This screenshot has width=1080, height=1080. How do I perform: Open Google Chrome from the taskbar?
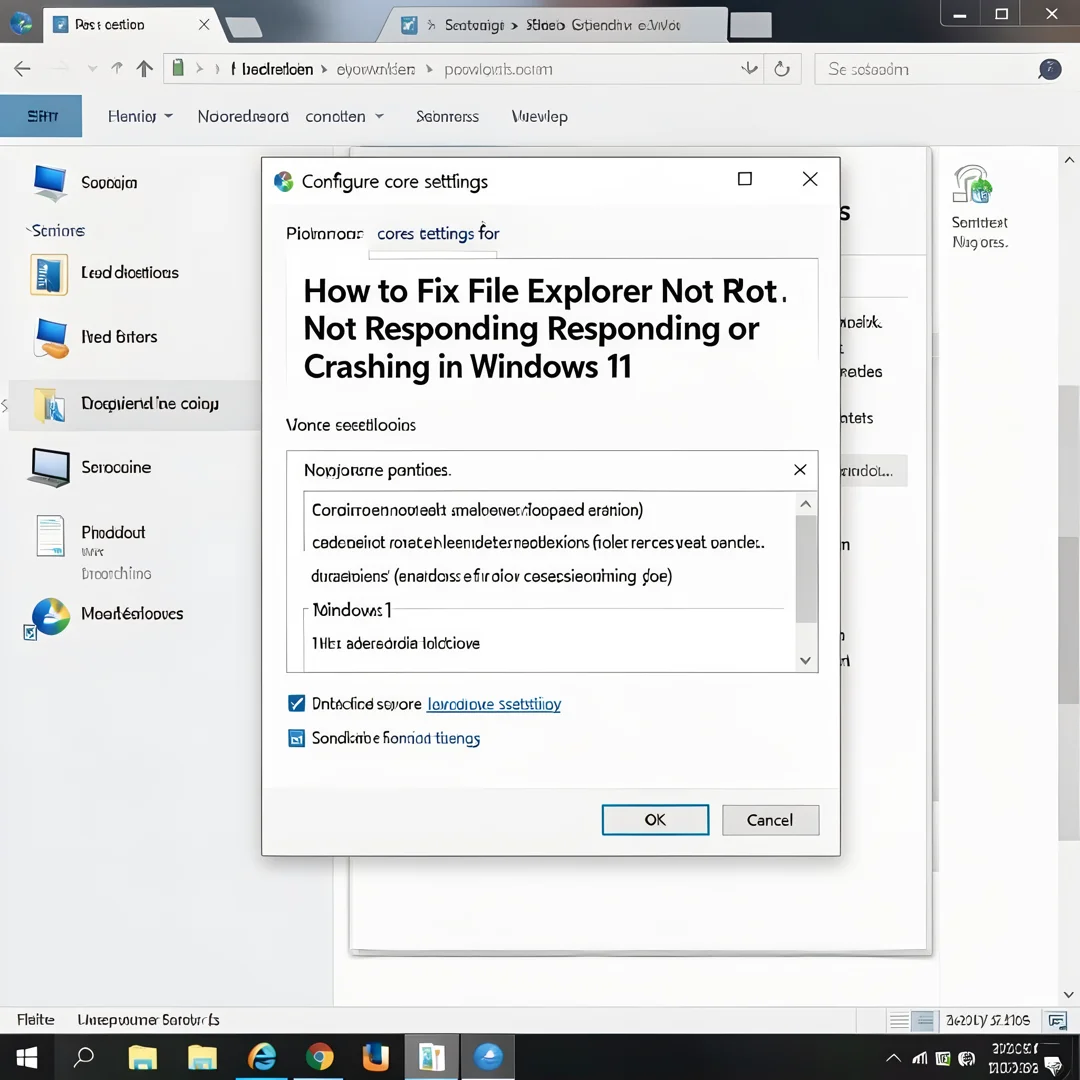tap(320, 1057)
